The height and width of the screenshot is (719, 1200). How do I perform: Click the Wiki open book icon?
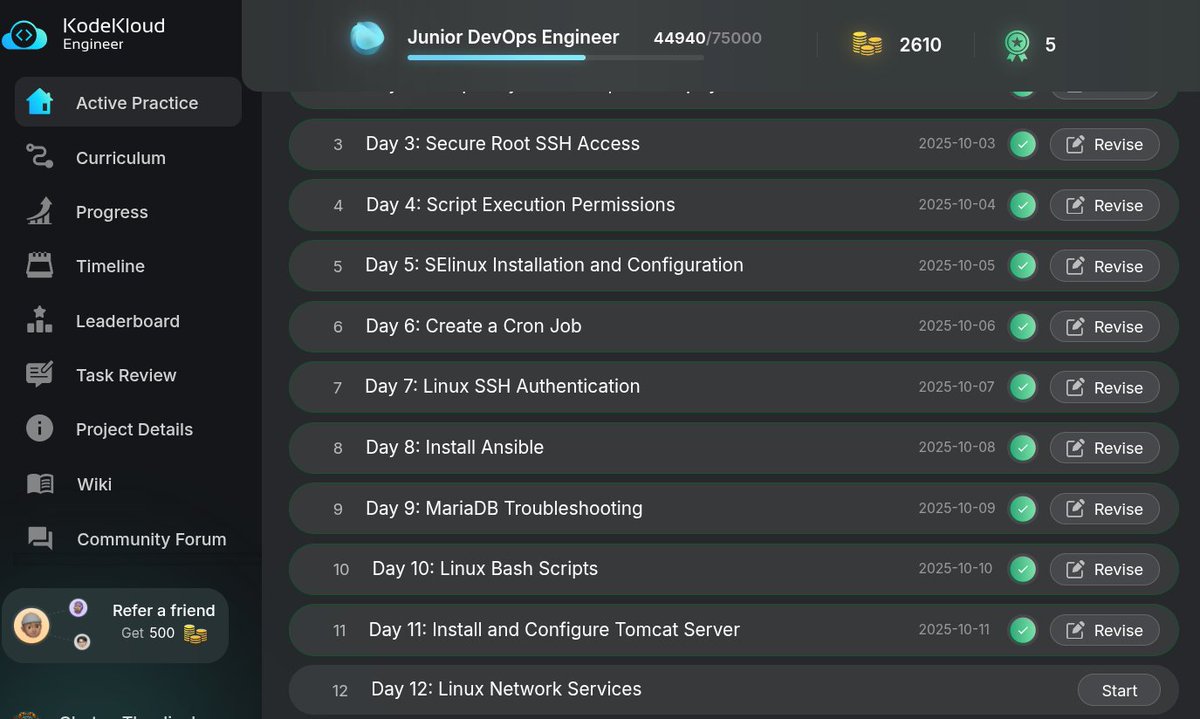tap(40, 484)
